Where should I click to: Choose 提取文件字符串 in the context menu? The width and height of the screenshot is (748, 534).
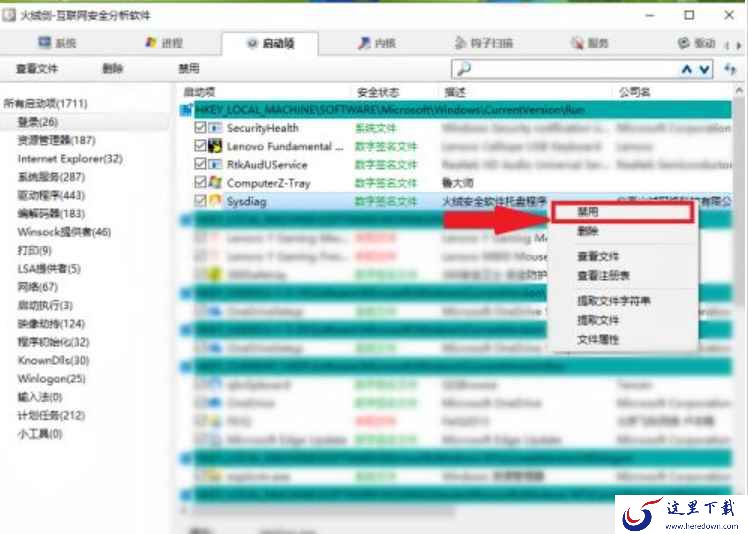[613, 301]
